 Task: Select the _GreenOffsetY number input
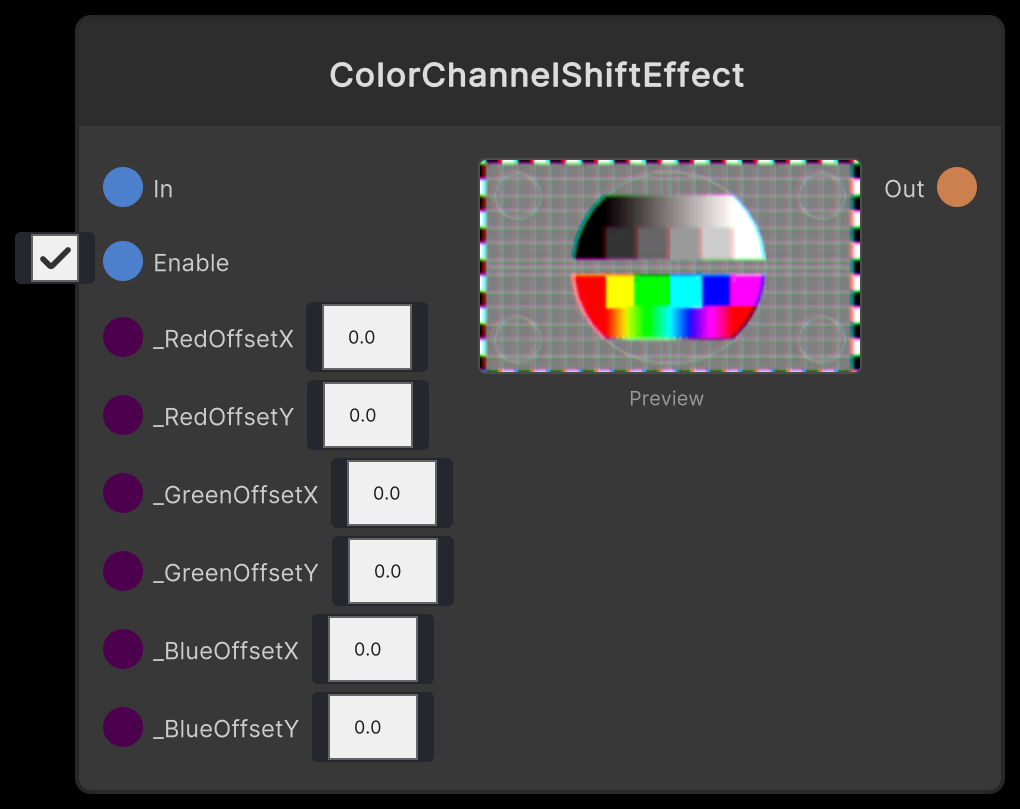coord(392,571)
